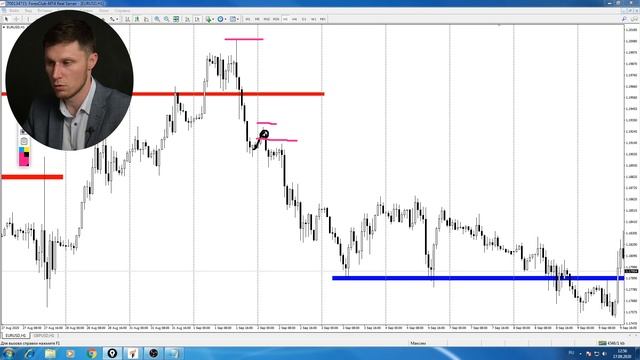Click the Максим profile status field
This screenshot has height=360, width=640.
(418, 343)
